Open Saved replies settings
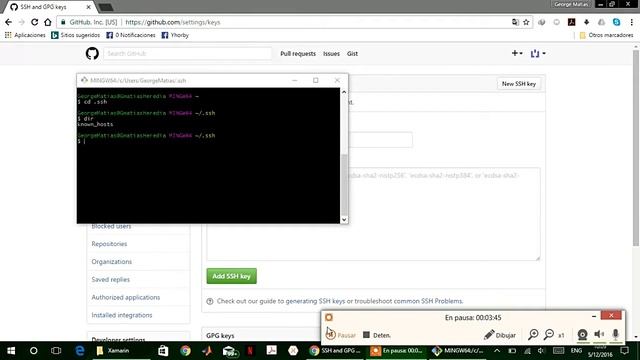The width and height of the screenshot is (640, 360). point(111,280)
